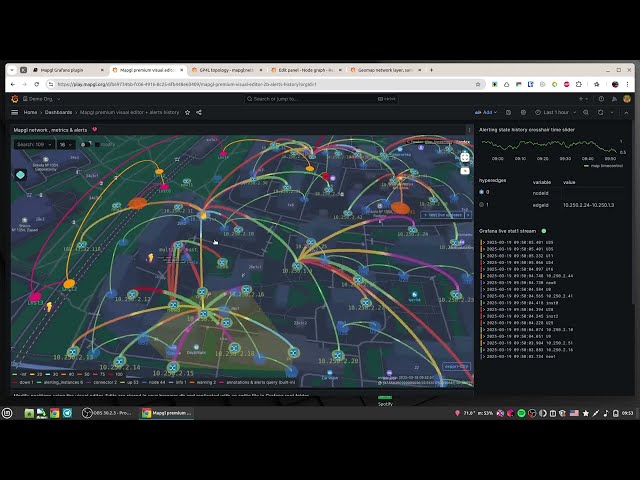Open dashboard settings gear icon
This screenshot has height=480, width=640.
(x=523, y=112)
